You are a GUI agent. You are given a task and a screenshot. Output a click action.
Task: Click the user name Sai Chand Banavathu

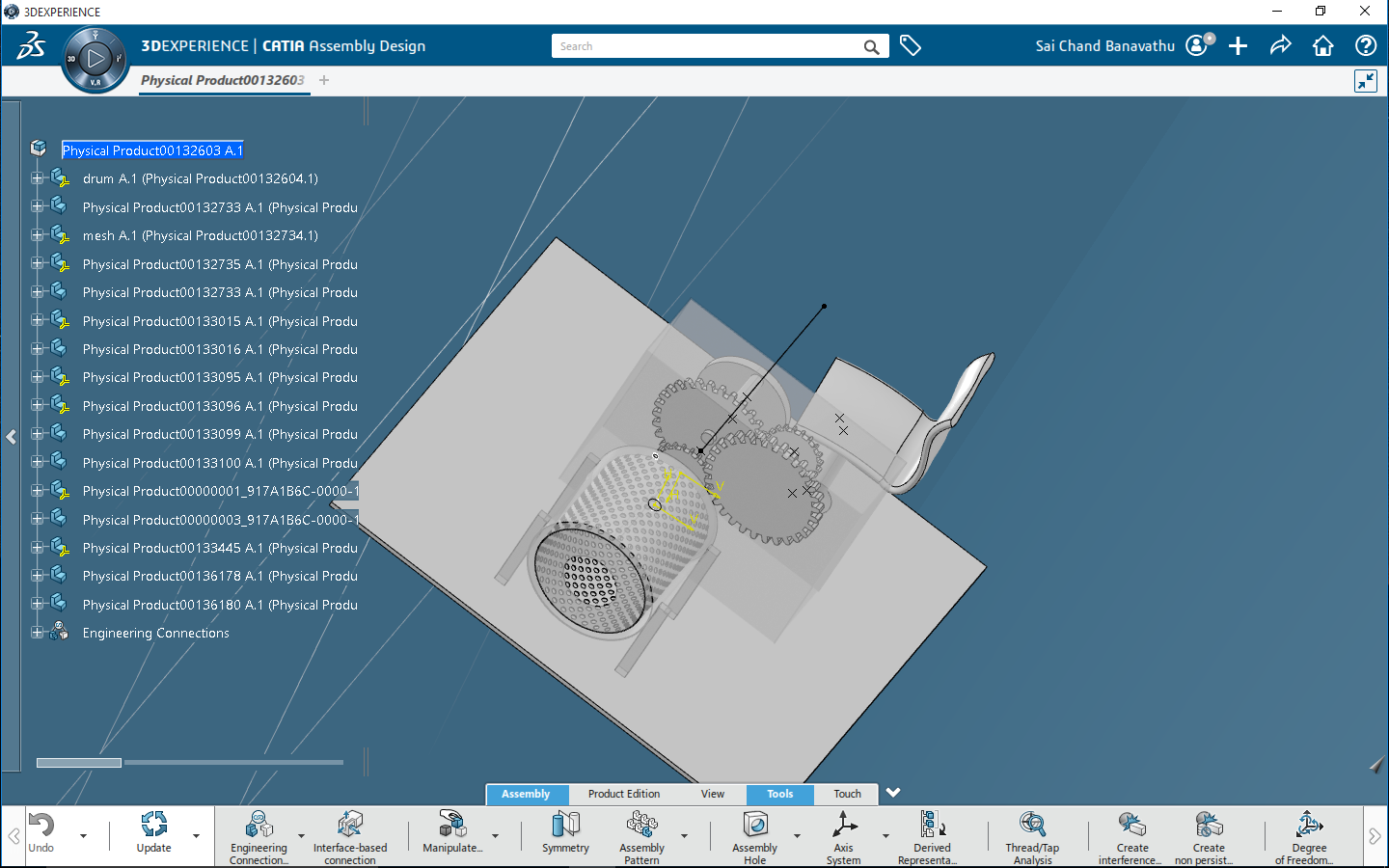tap(1105, 45)
